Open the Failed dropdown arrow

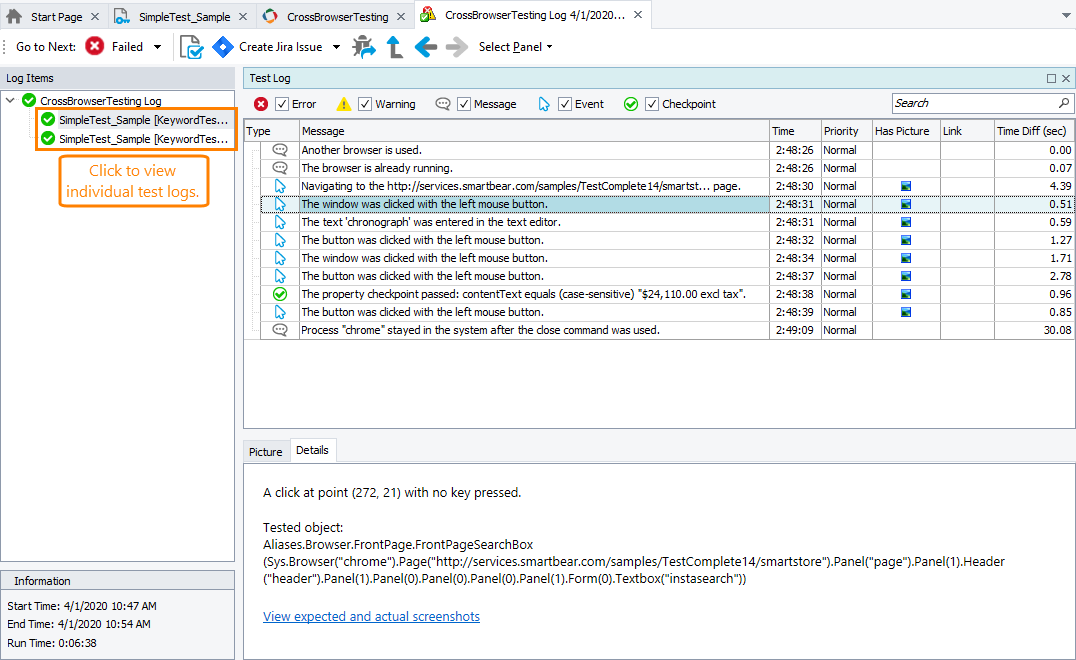click(x=157, y=47)
